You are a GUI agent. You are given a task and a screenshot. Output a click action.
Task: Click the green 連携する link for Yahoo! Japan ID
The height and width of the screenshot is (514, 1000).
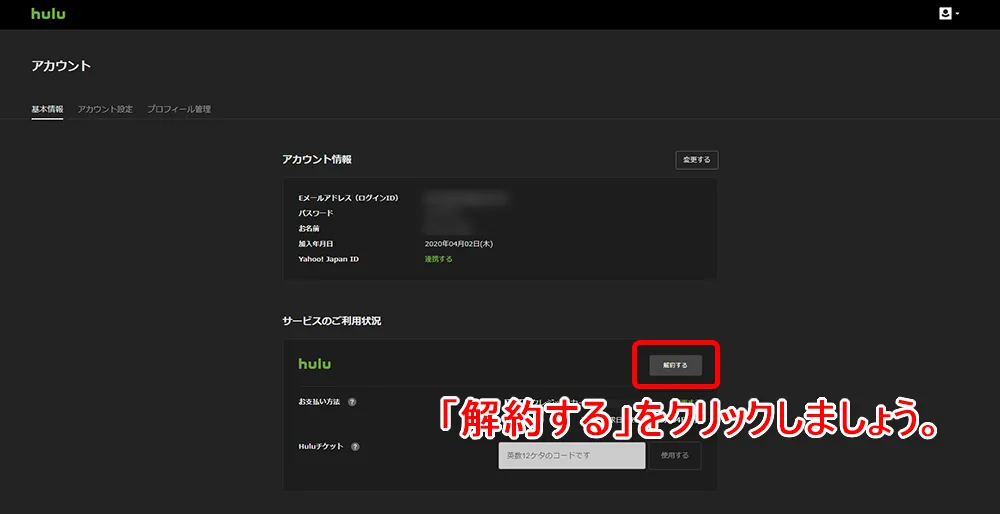pyautogui.click(x=438, y=259)
